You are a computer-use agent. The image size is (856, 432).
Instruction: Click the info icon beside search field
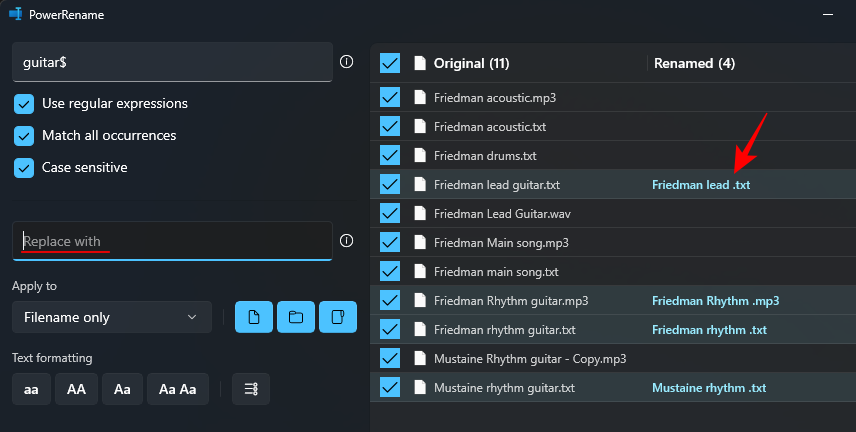[346, 62]
